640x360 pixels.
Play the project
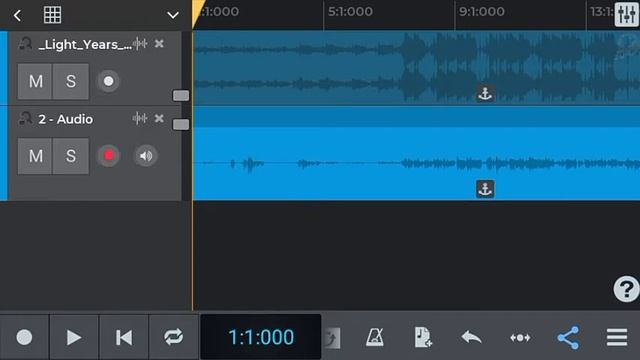pos(74,338)
